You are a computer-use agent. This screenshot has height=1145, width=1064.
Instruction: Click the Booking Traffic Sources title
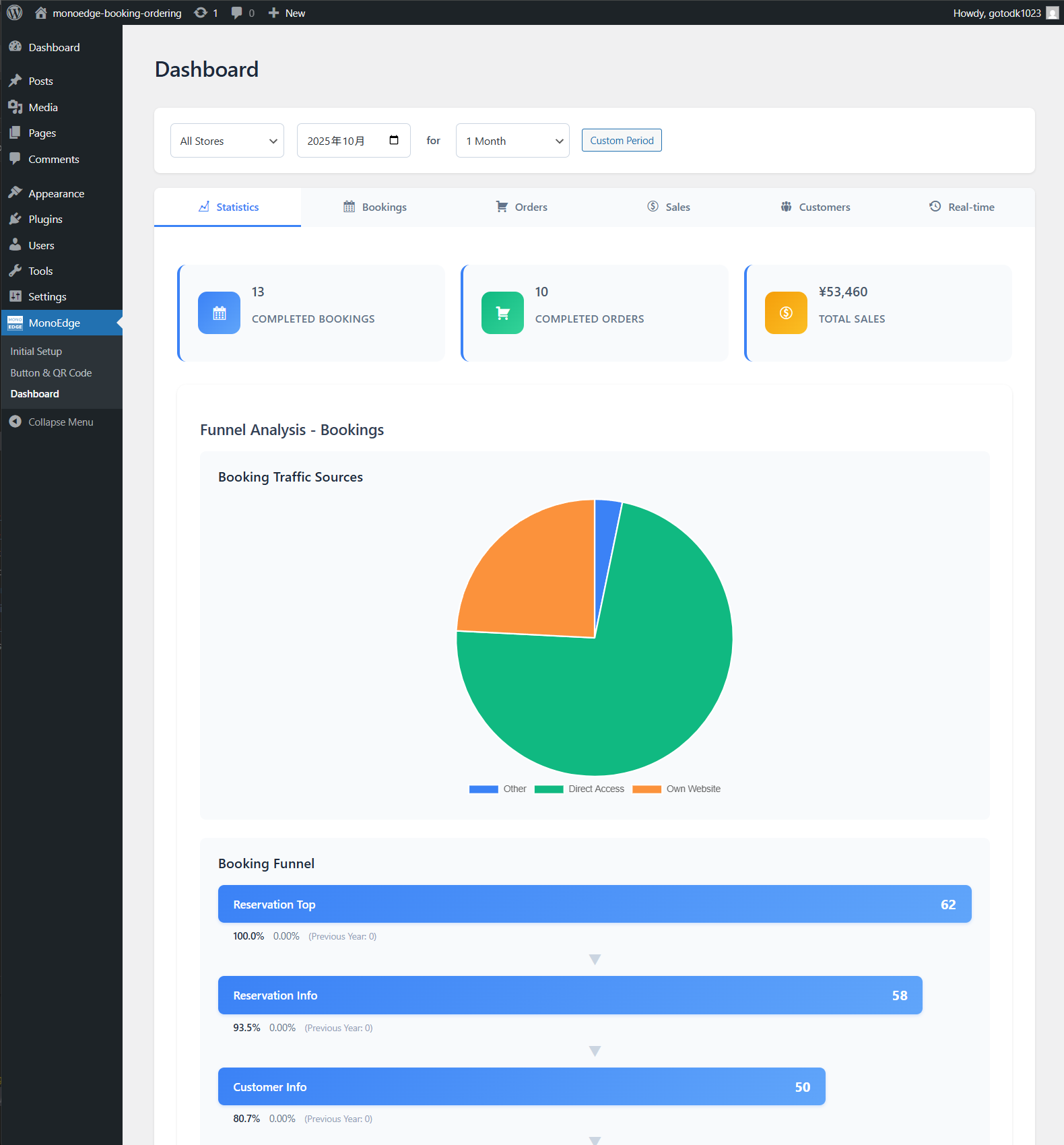pyautogui.click(x=290, y=477)
